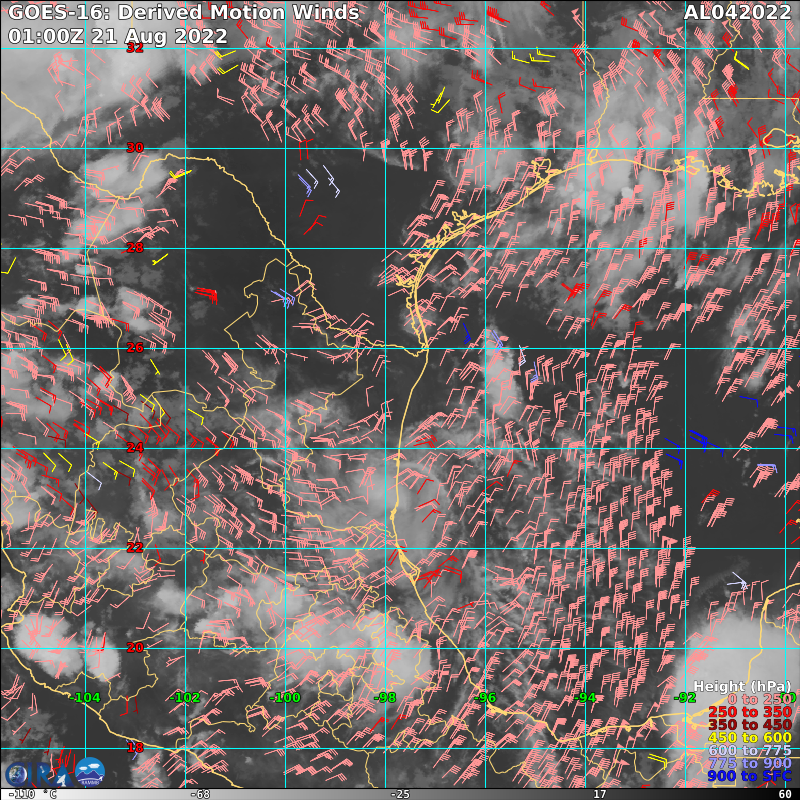The width and height of the screenshot is (800, 800).
Task: Click the yellow '450 to 600' legend entry
Action: click(x=750, y=738)
